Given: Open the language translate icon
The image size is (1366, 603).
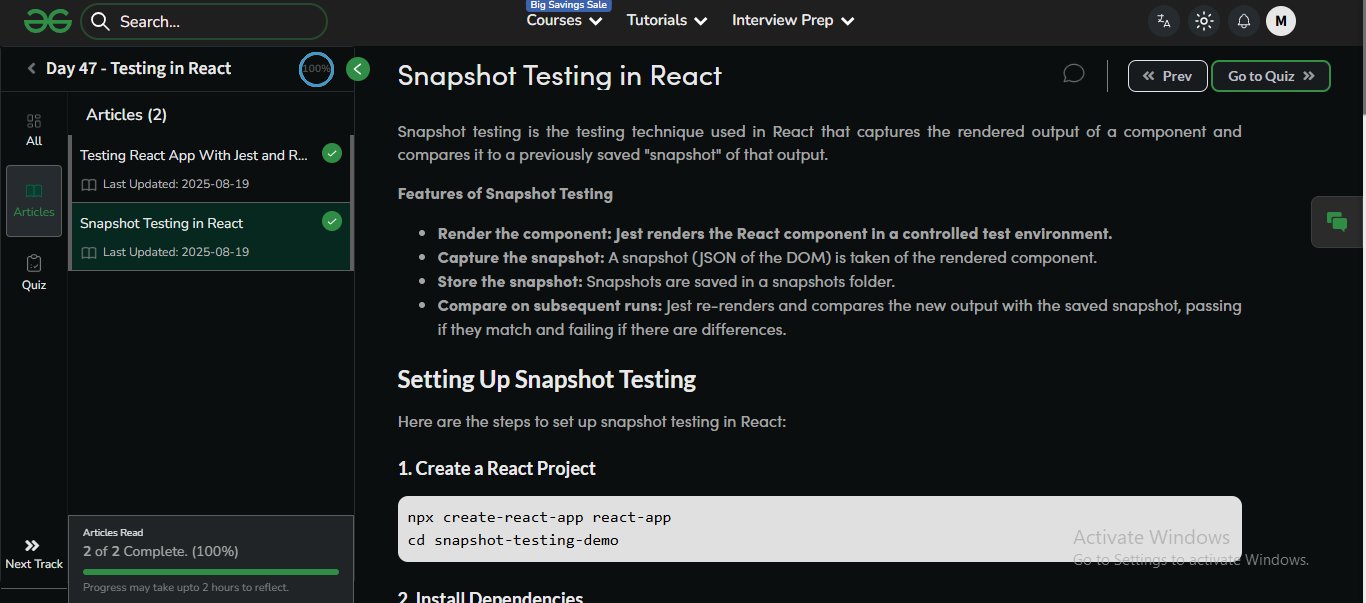Looking at the screenshot, I should click(x=1163, y=21).
